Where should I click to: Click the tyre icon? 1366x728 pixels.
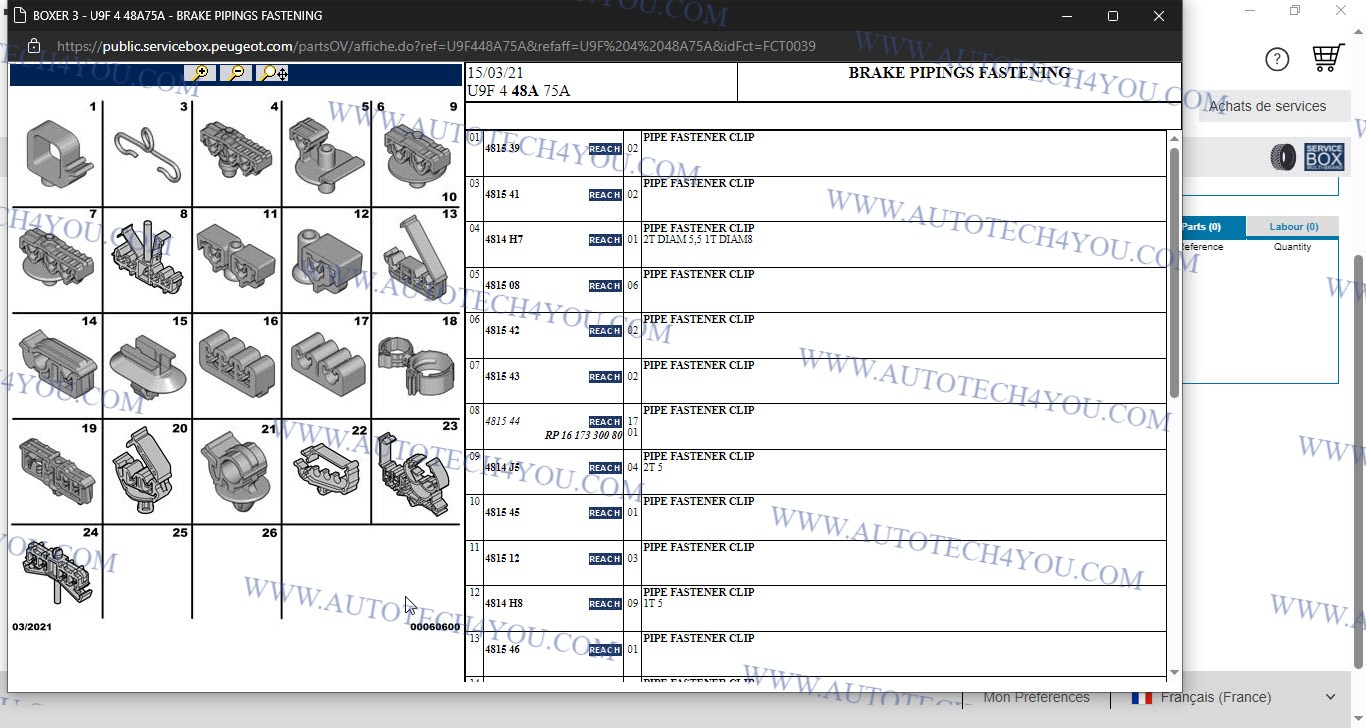1283,157
